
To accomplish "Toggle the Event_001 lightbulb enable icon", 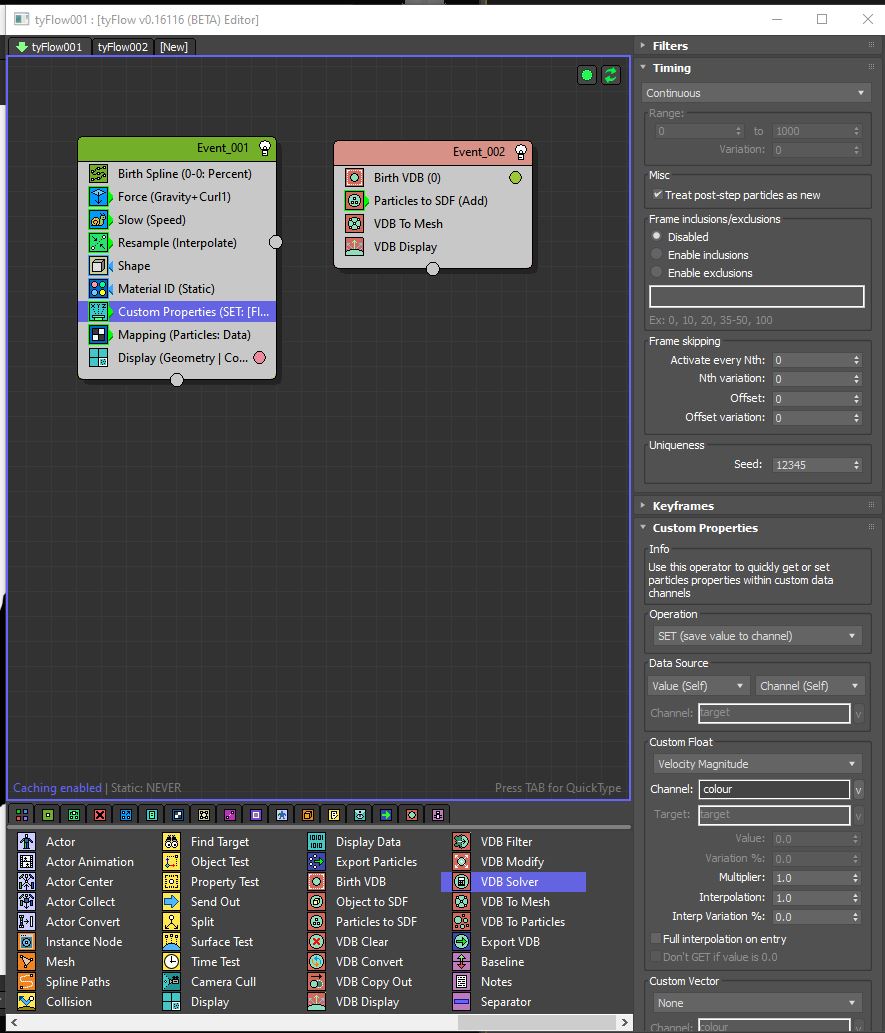I will tap(265, 148).
